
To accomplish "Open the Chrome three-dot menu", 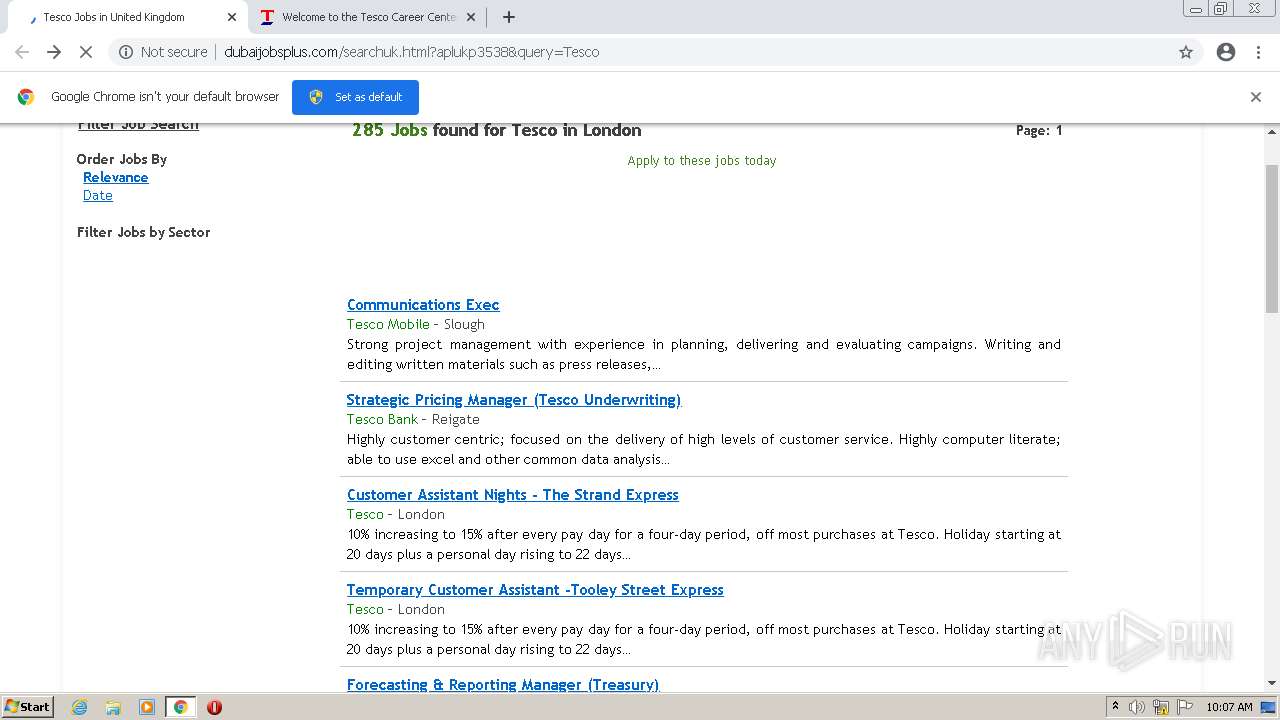I will [1259, 52].
